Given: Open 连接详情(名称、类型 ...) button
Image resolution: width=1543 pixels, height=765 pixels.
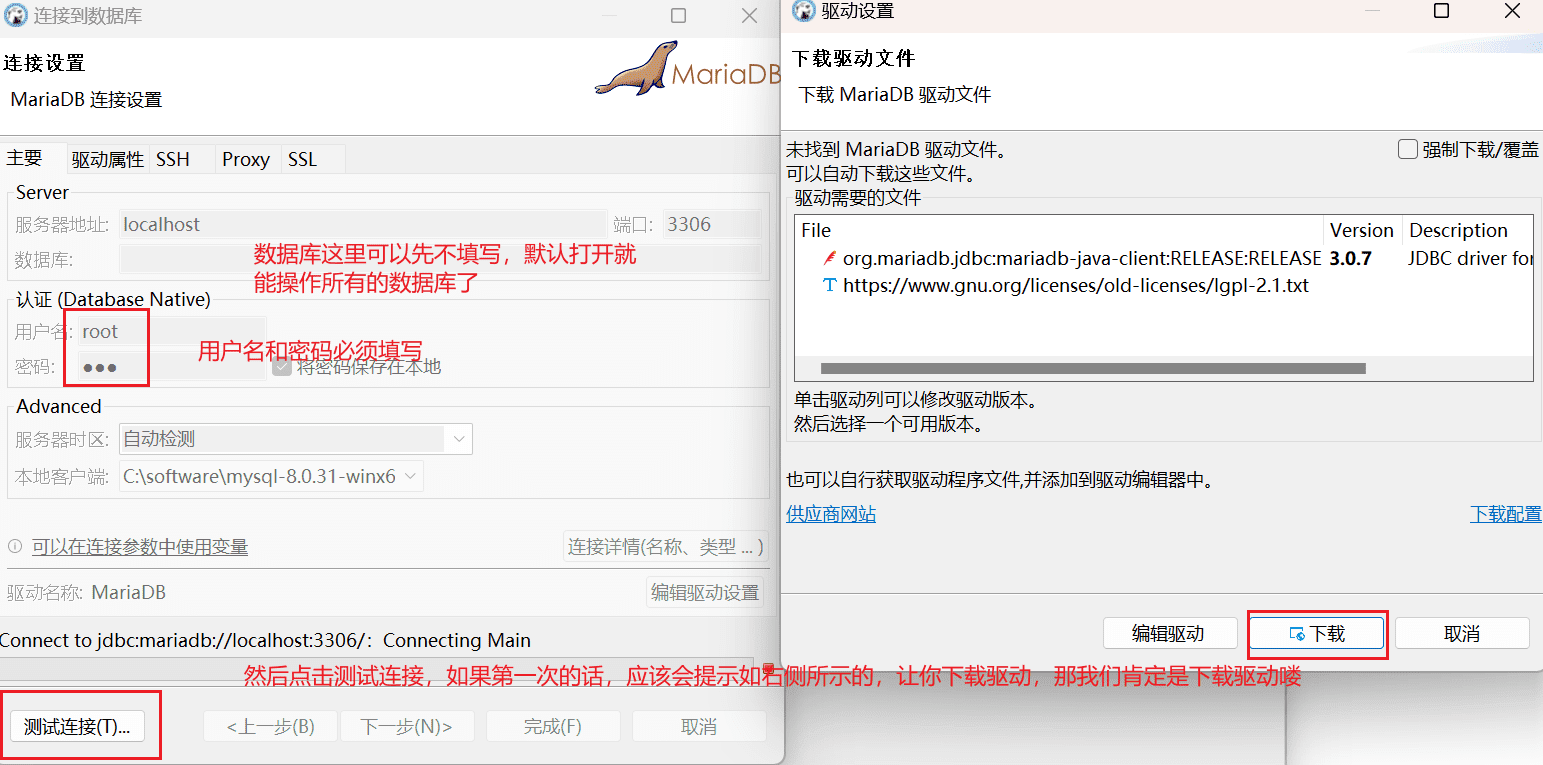Looking at the screenshot, I should point(666,547).
